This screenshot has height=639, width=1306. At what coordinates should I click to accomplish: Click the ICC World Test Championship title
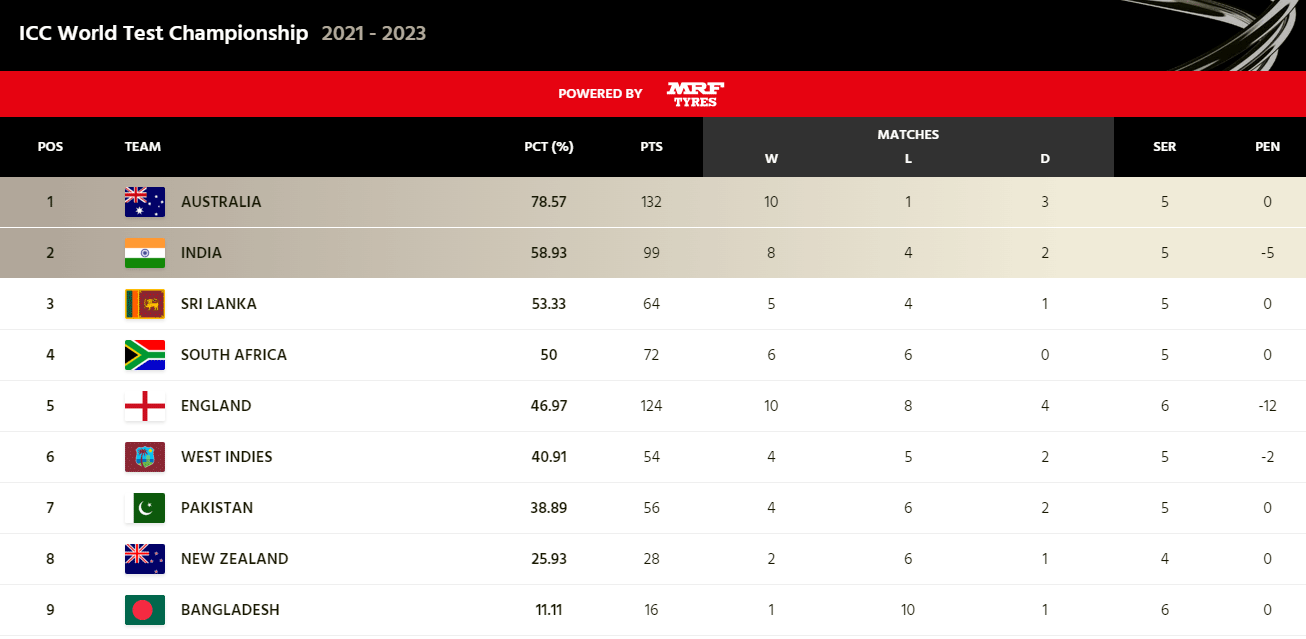coord(164,33)
